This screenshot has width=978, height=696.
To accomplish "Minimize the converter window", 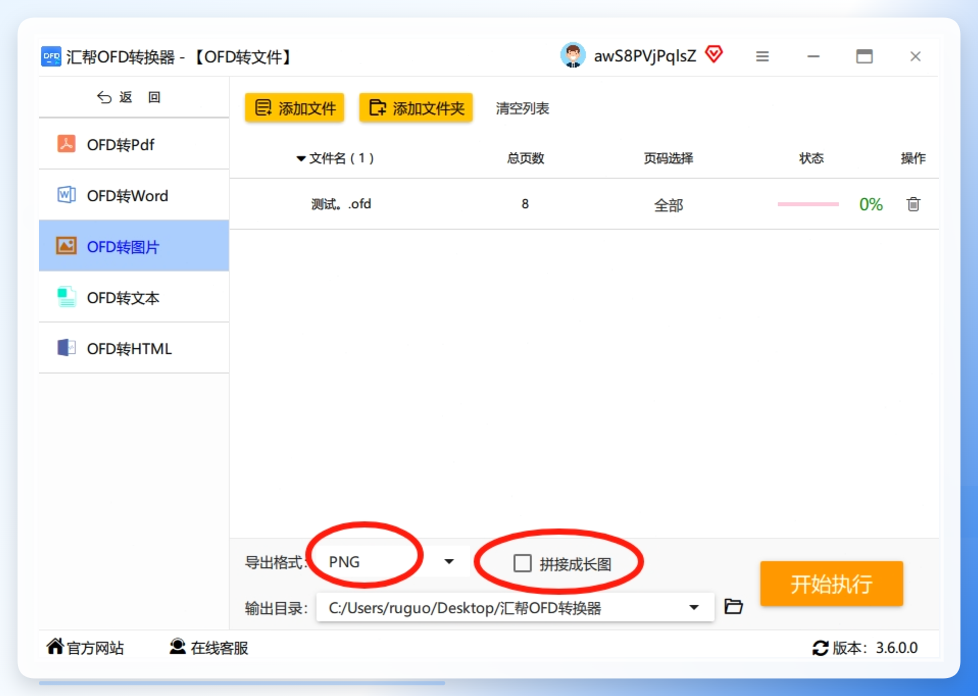I will (x=813, y=56).
